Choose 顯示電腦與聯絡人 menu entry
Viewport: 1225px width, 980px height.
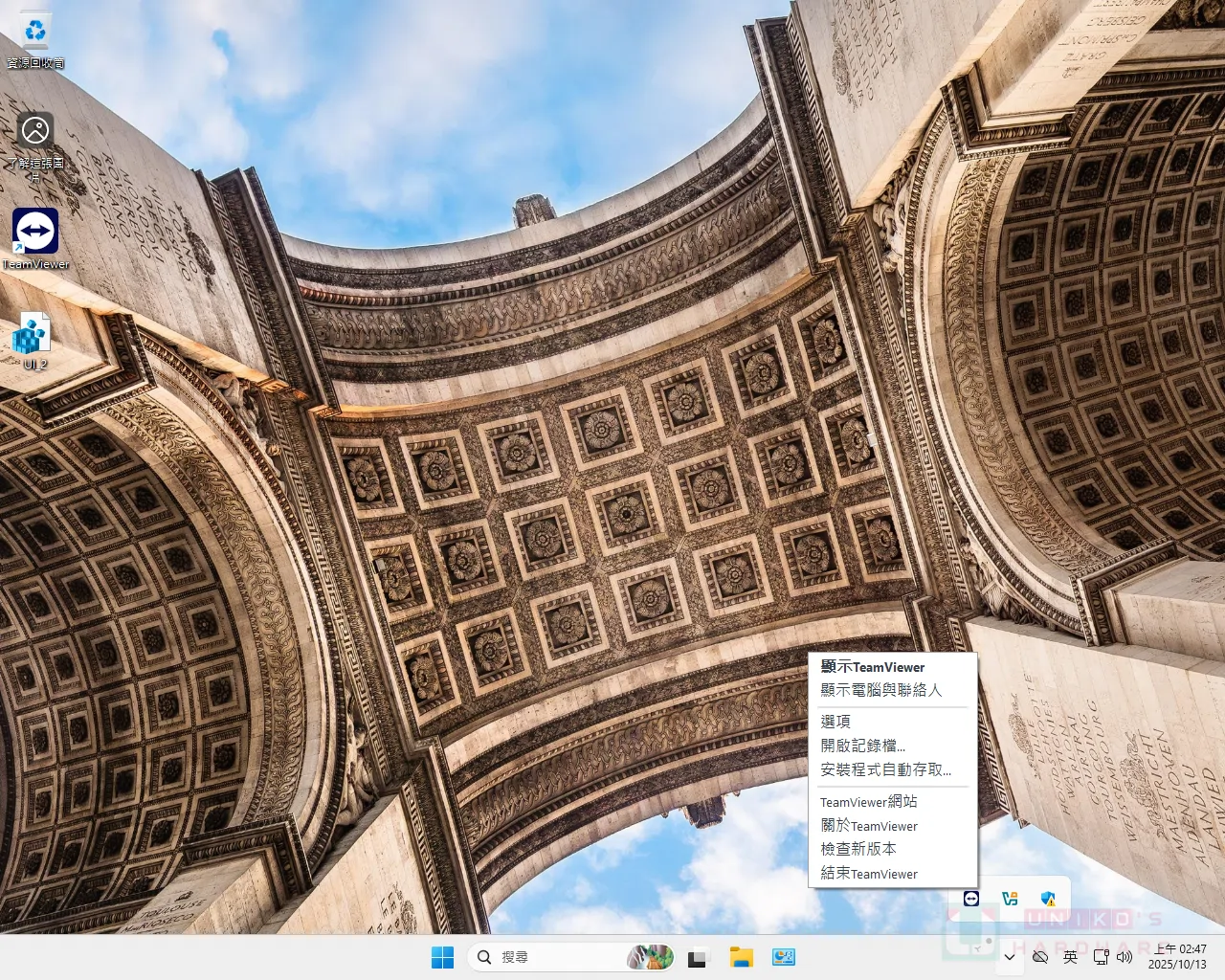pos(880,690)
